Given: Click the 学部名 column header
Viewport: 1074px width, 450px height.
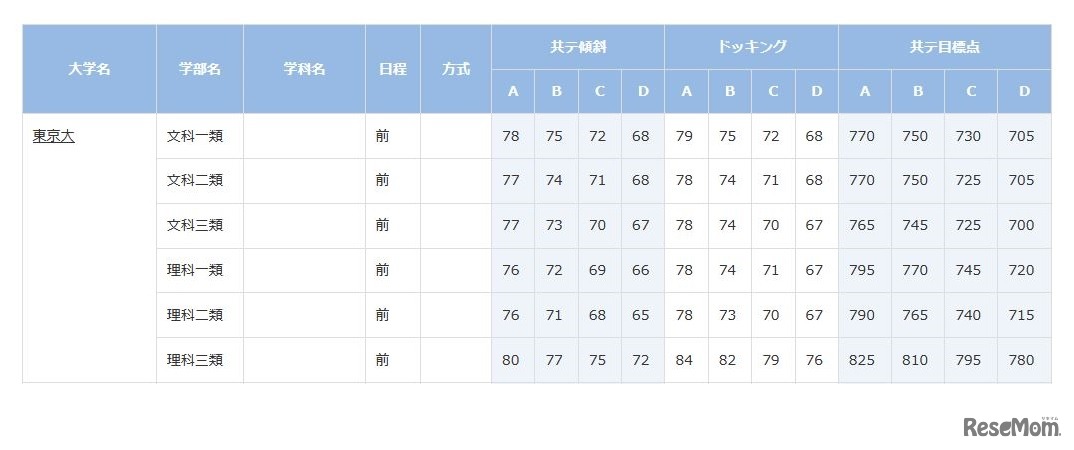Looking at the screenshot, I should (200, 70).
